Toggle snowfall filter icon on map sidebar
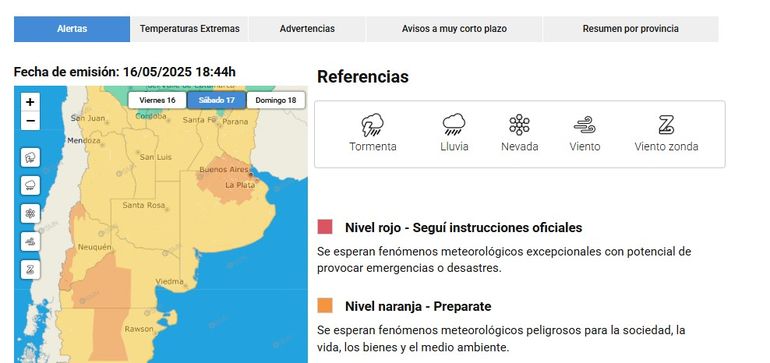The height and width of the screenshot is (363, 770). tap(30, 214)
